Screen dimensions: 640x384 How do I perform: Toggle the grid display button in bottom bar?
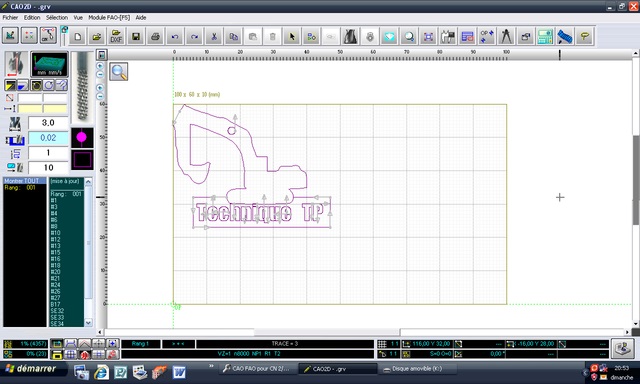[71, 354]
